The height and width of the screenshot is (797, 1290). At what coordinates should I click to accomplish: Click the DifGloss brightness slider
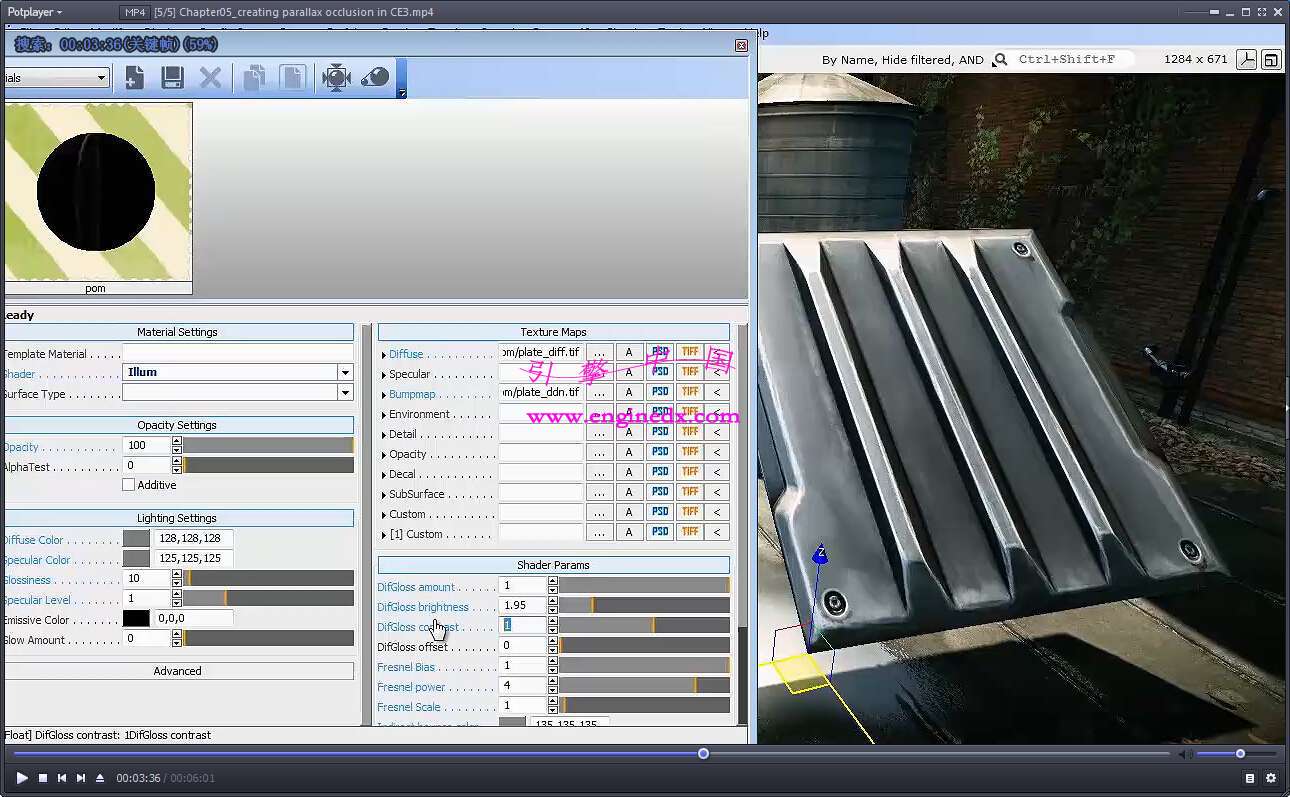pyautogui.click(x=644, y=605)
